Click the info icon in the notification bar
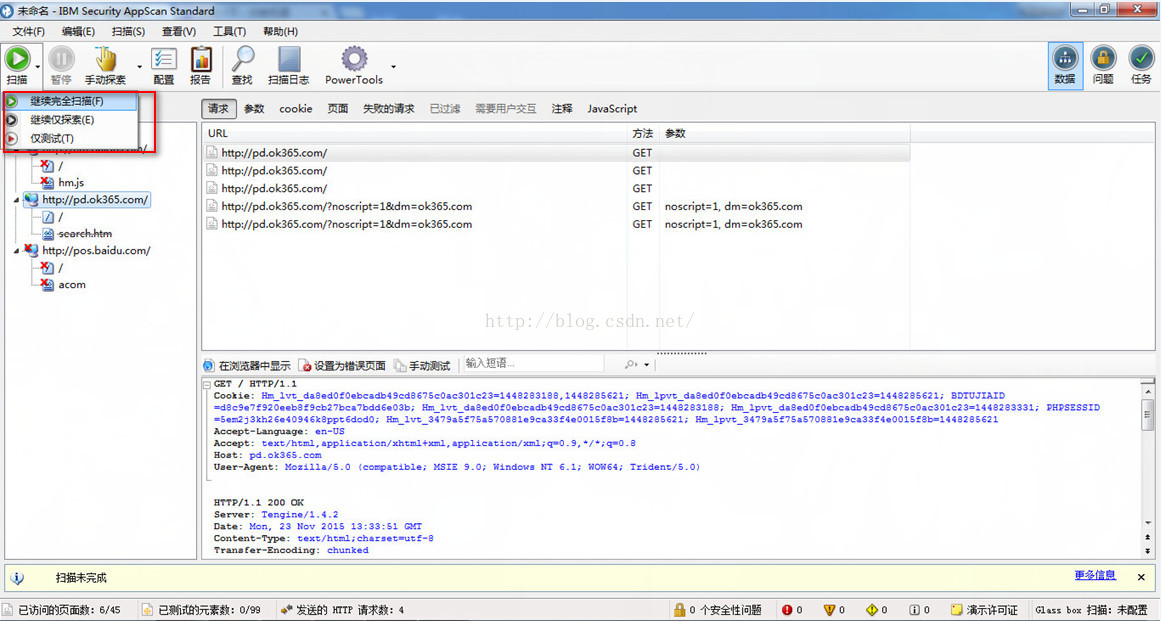The image size is (1161, 621). click(x=18, y=578)
